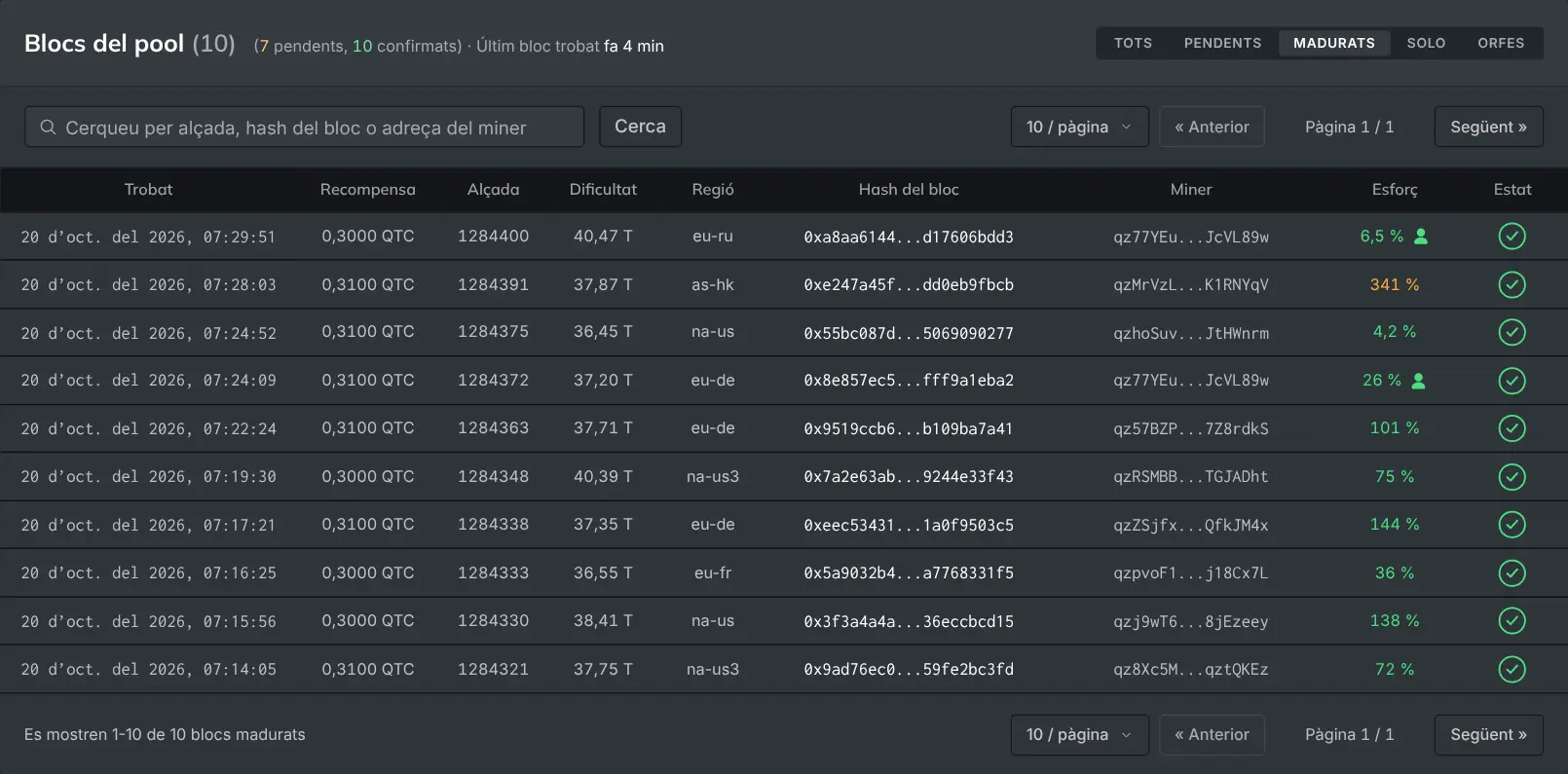The width and height of the screenshot is (1568, 774).
Task: Click solo miner icon beside 26 % effort
Action: click(x=1419, y=381)
